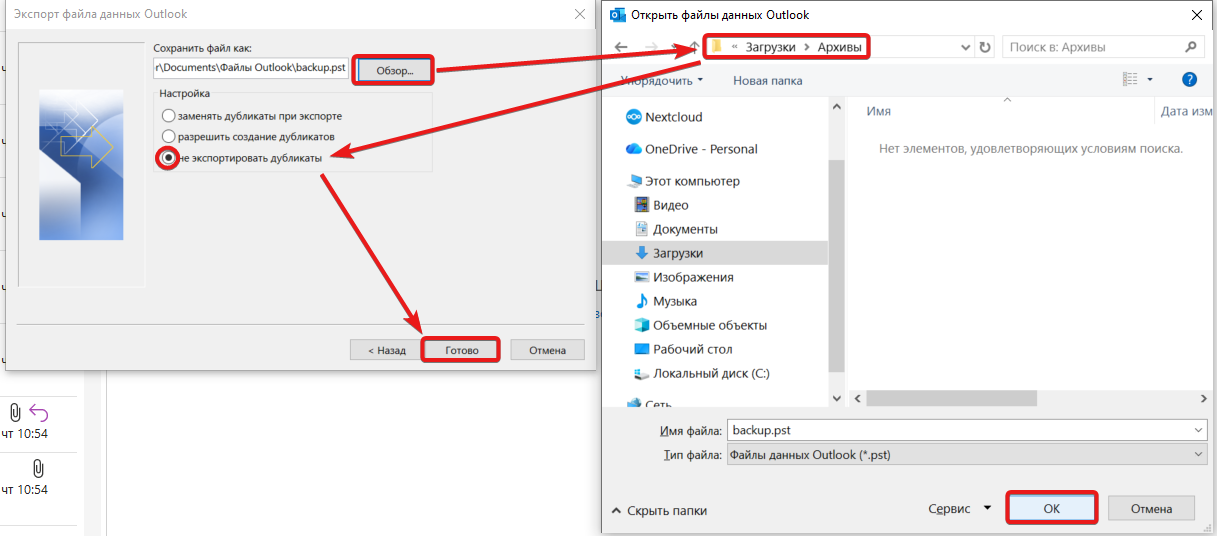Click the Обзор... button

[x=394, y=70]
